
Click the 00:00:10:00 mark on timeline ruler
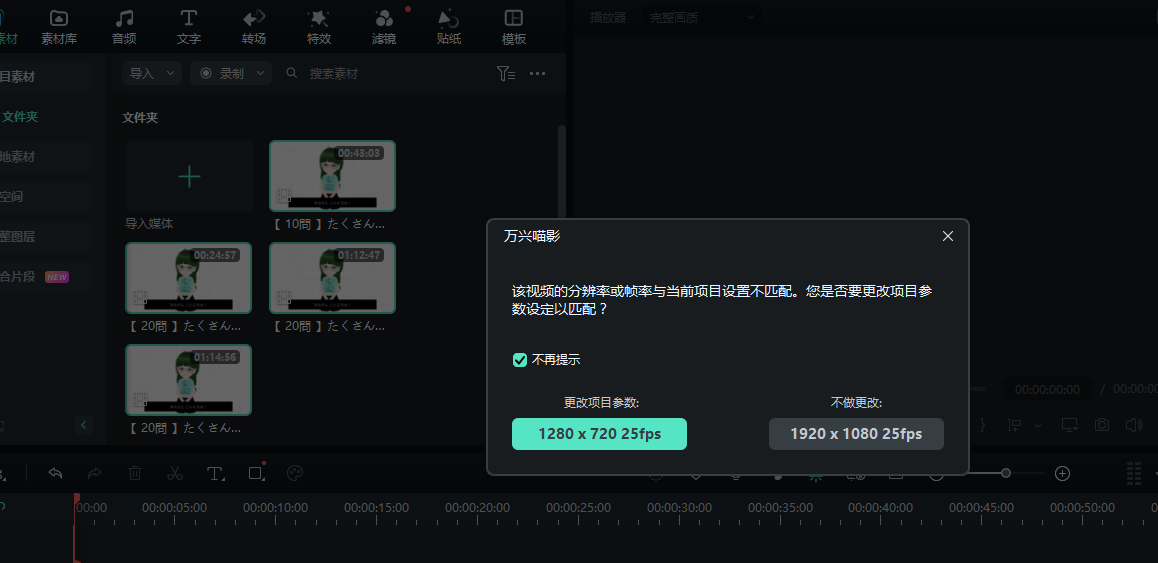click(275, 508)
